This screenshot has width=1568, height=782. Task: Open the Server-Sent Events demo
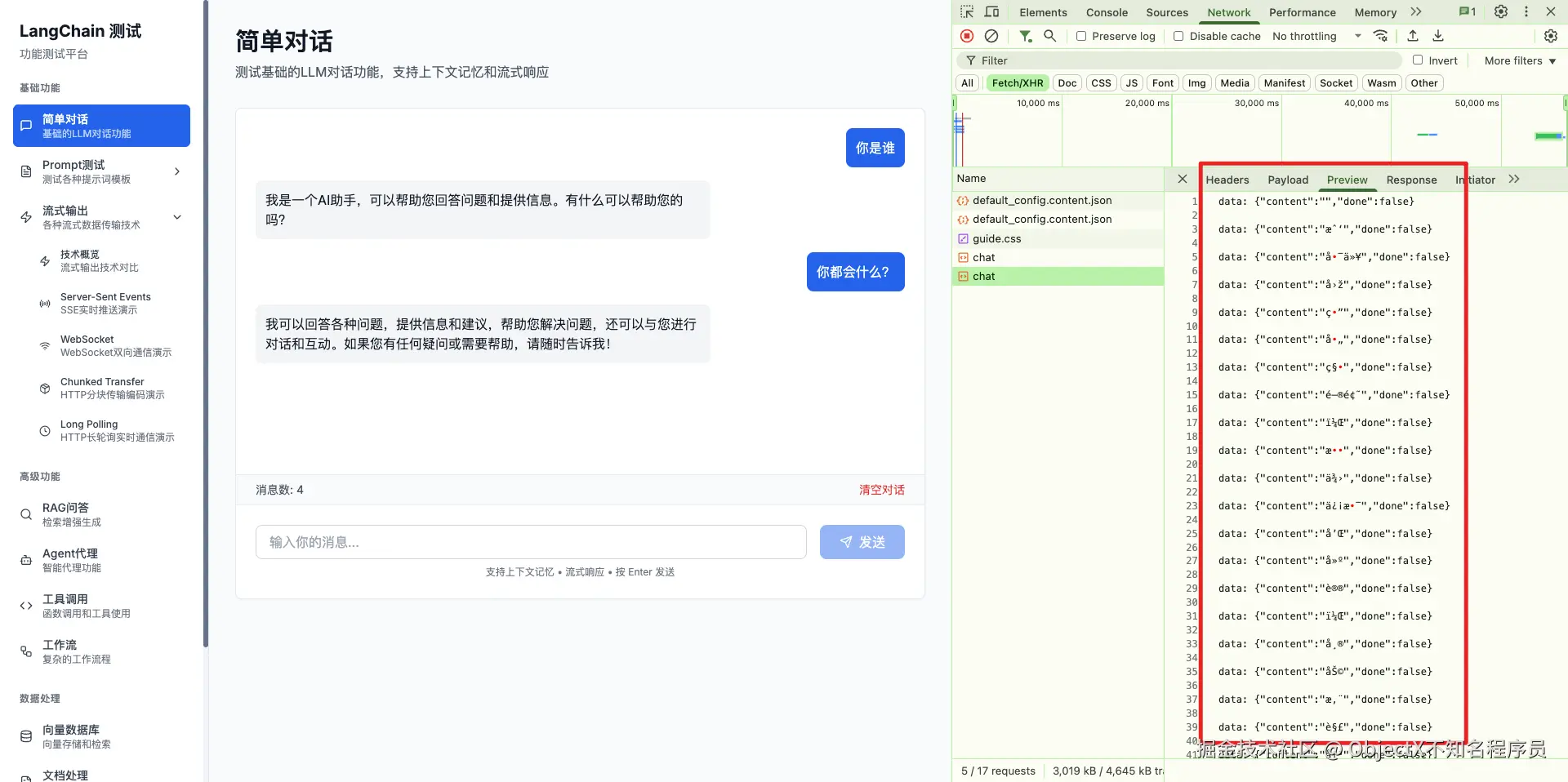coord(111,303)
